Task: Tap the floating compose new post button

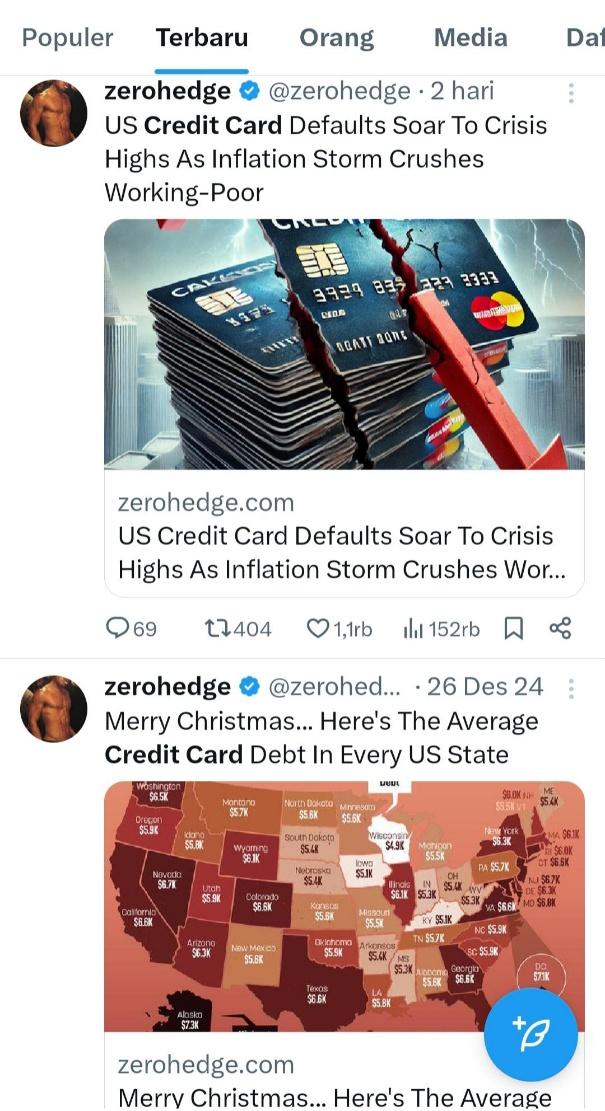Action: pos(531,1027)
